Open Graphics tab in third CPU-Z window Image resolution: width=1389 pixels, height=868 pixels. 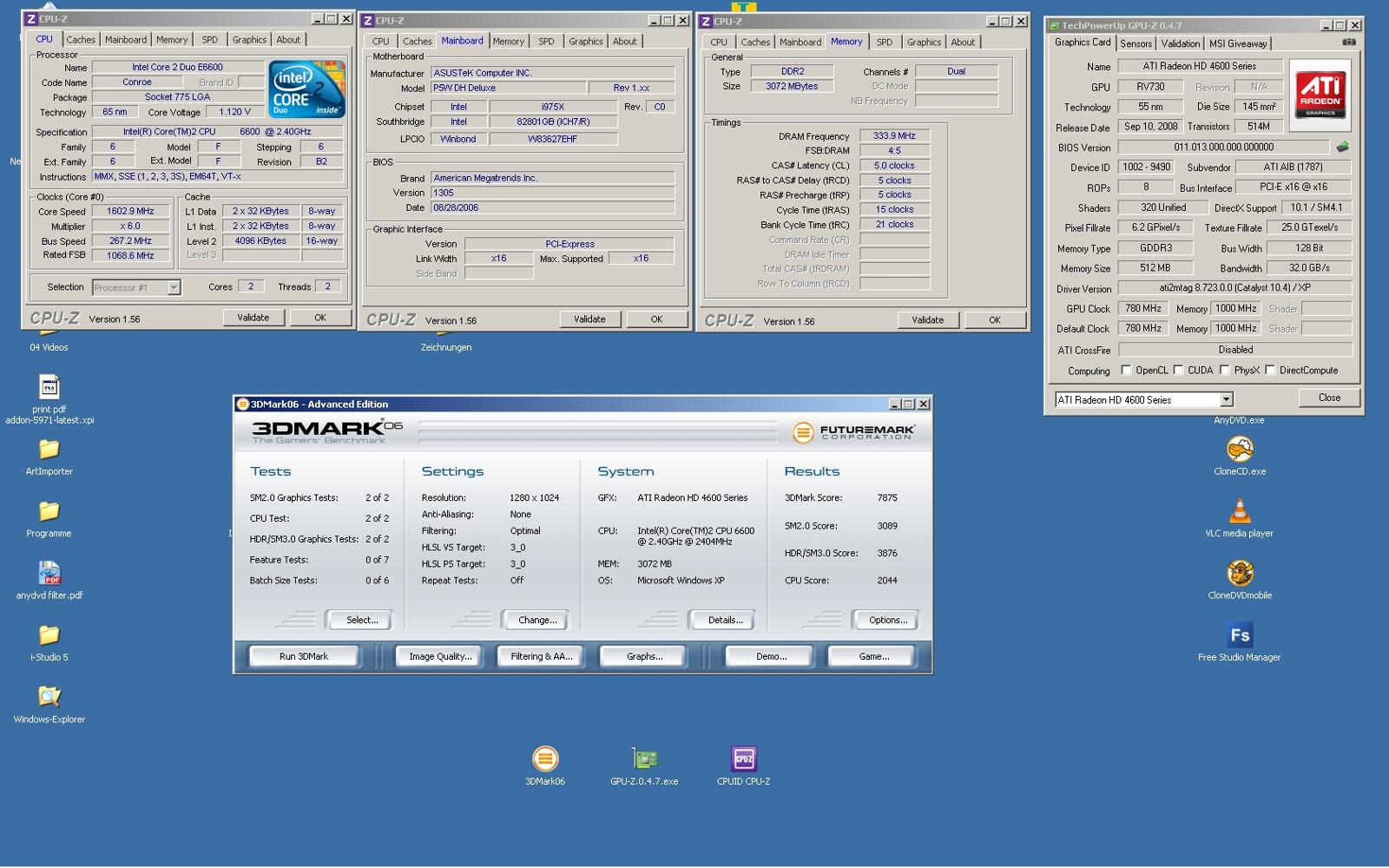point(924,43)
